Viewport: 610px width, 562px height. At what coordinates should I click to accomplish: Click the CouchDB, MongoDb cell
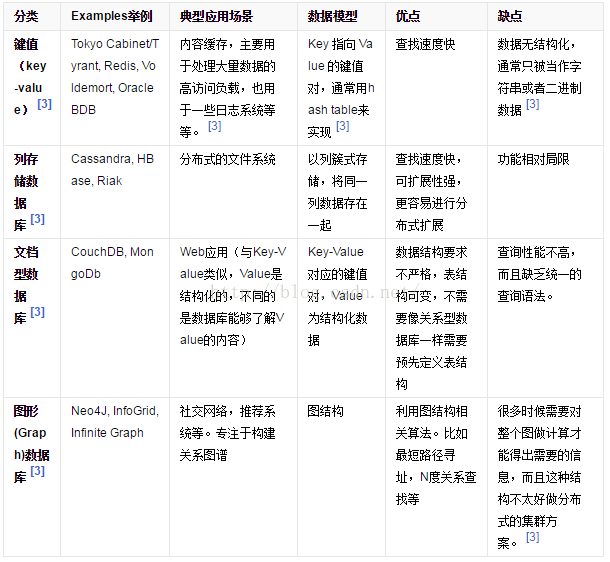point(115,318)
